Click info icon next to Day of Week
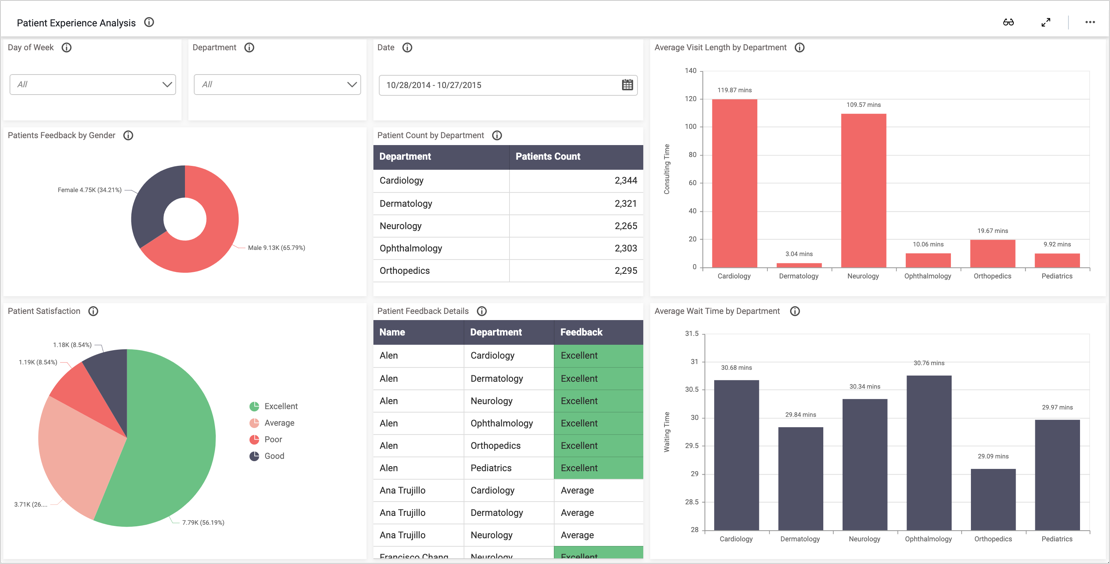Screen dimensions: 1110x564 pos(67,47)
